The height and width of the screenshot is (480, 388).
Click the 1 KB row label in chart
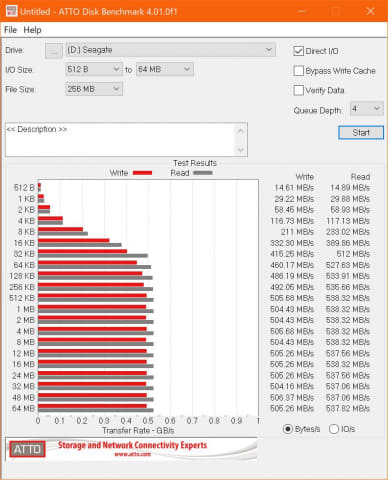pos(26,199)
